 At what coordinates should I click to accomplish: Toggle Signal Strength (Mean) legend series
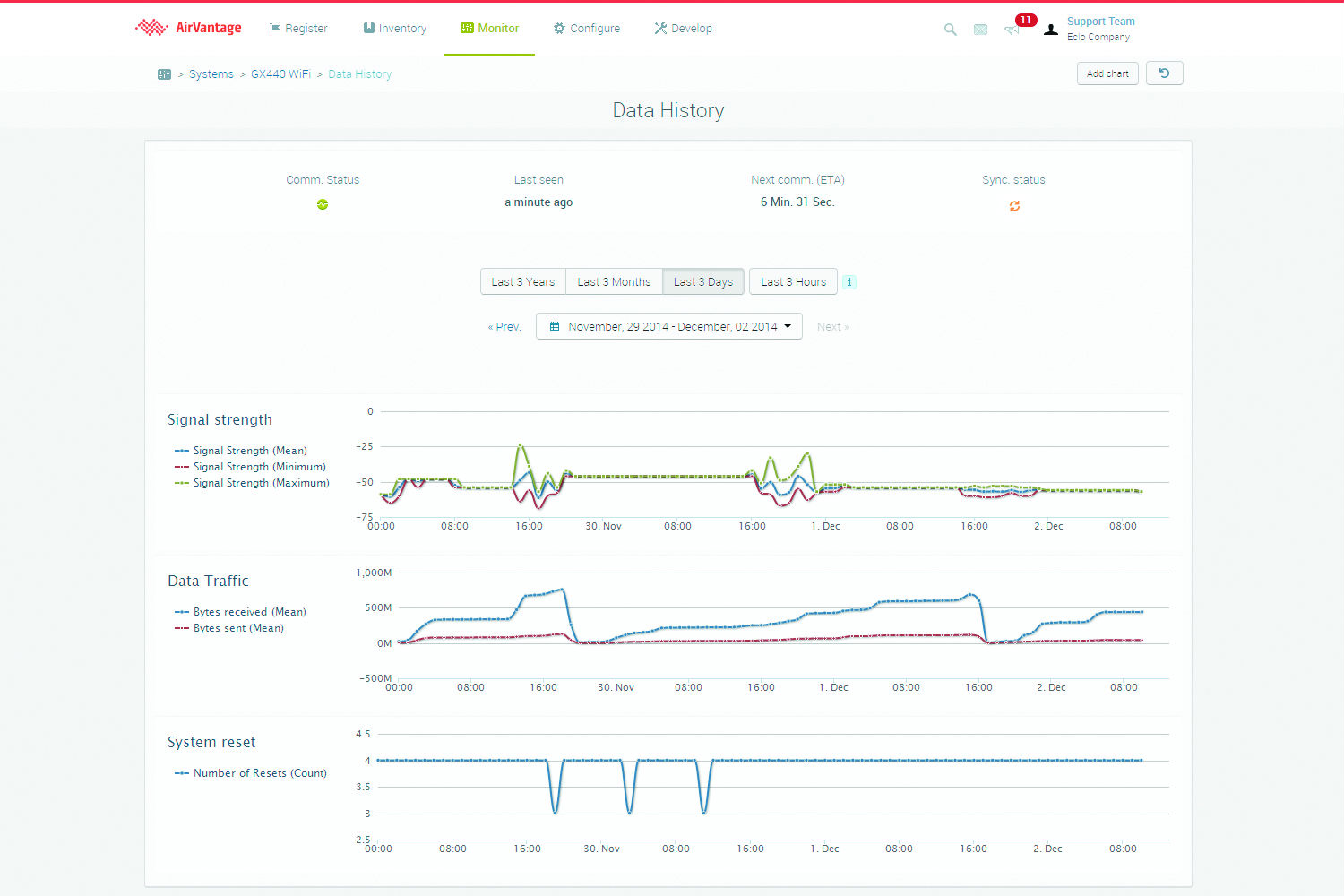[249, 451]
